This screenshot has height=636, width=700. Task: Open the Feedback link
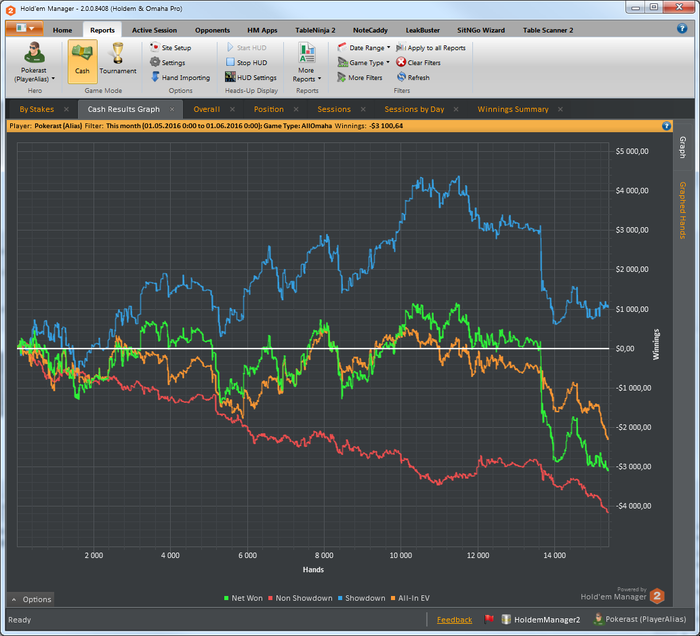point(454,620)
